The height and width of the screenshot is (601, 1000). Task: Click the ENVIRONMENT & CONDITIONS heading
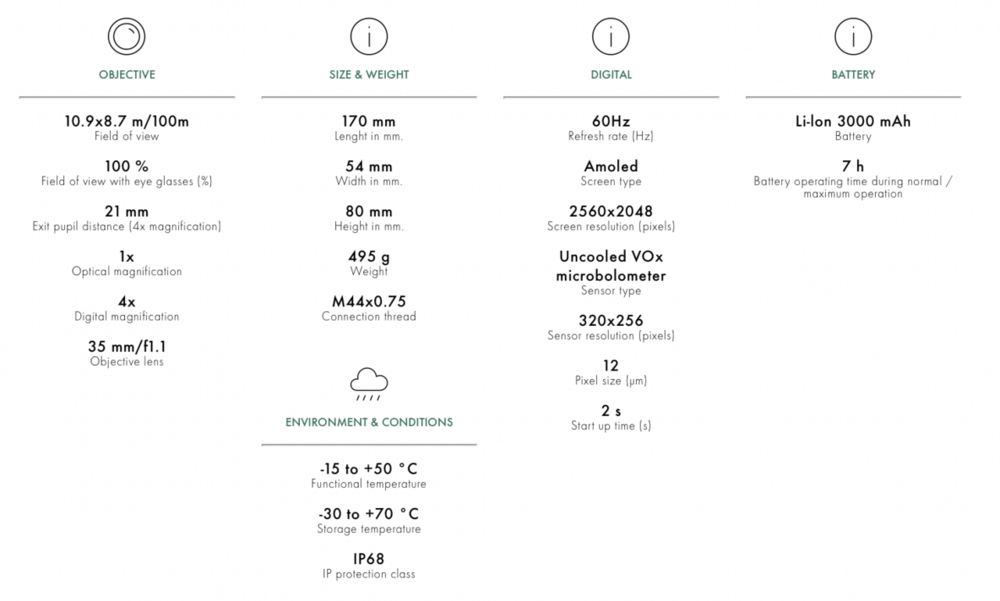368,422
